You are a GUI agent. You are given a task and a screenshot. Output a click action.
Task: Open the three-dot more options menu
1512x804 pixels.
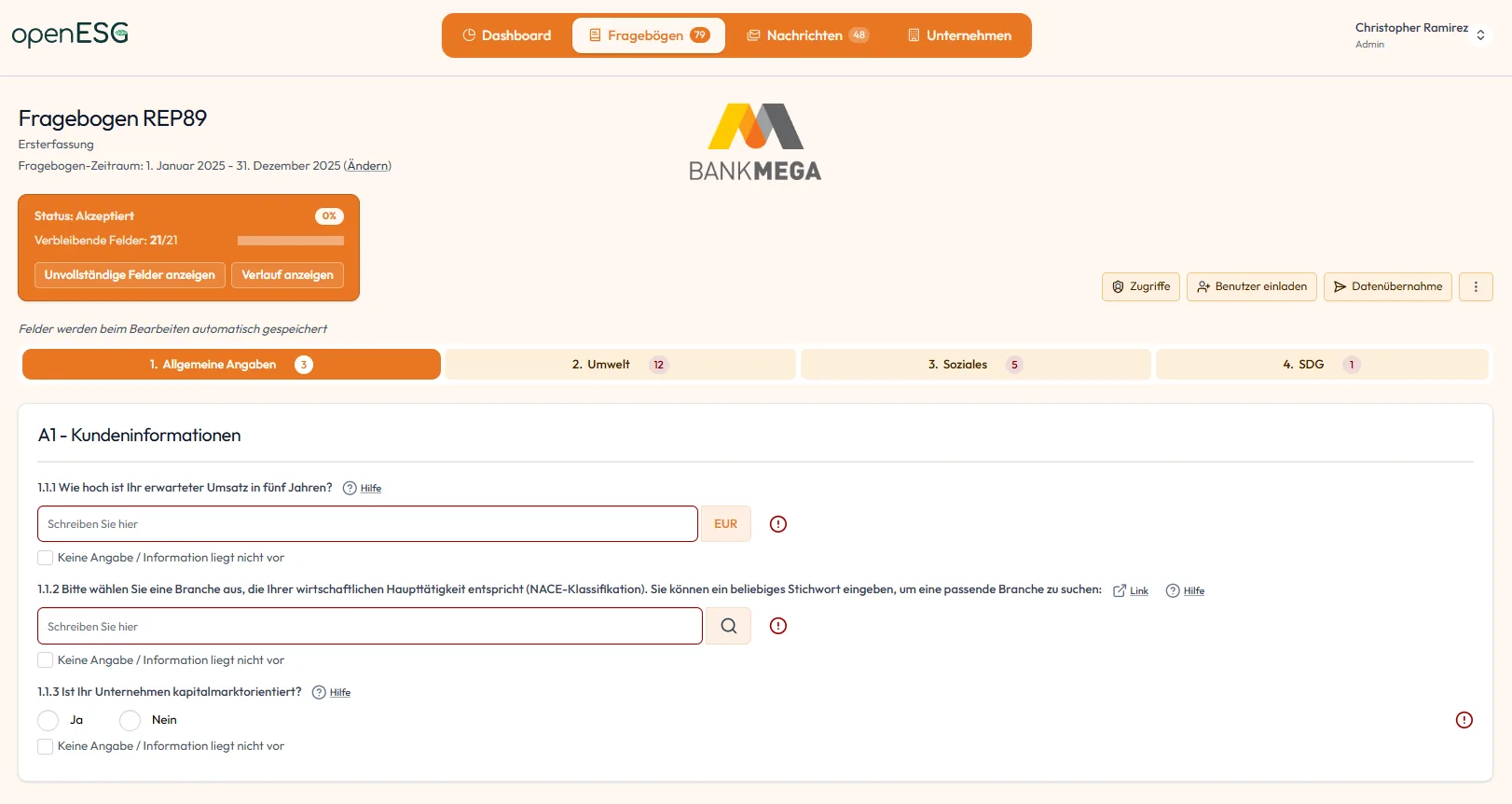1476,286
